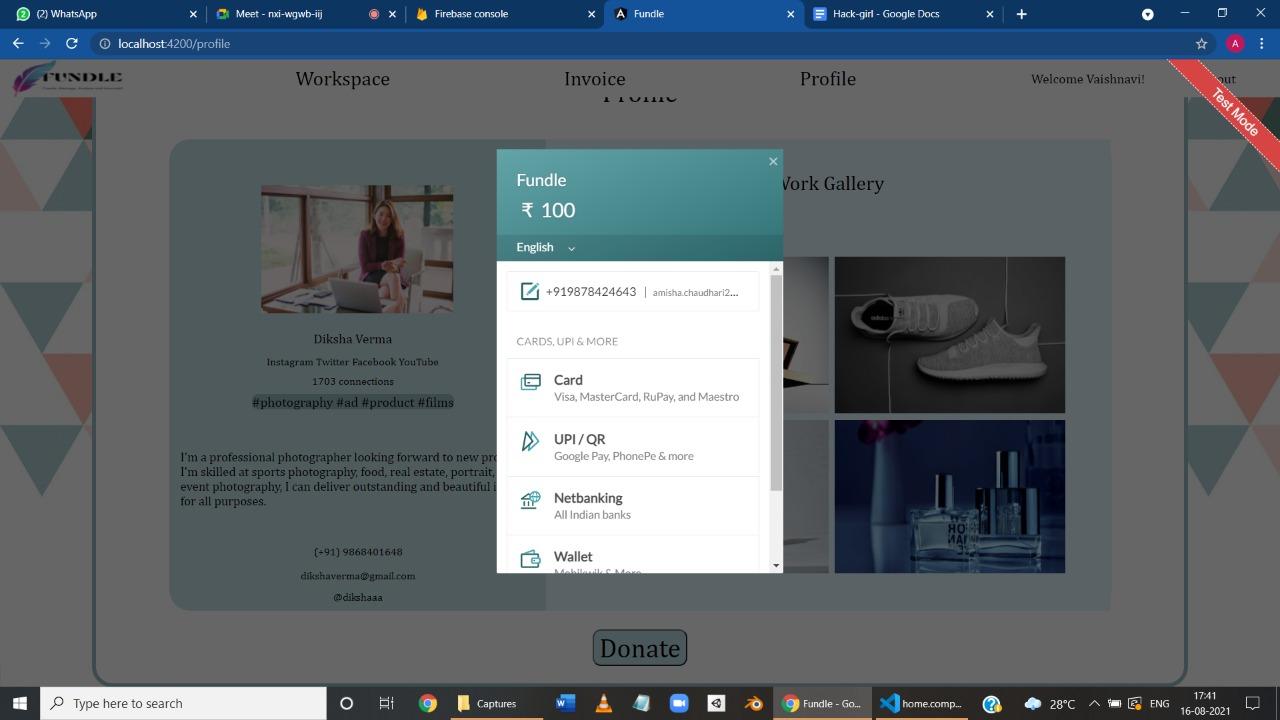1280x720 pixels.
Task: Choose UPI / QR payment option
Action: click(x=633, y=446)
